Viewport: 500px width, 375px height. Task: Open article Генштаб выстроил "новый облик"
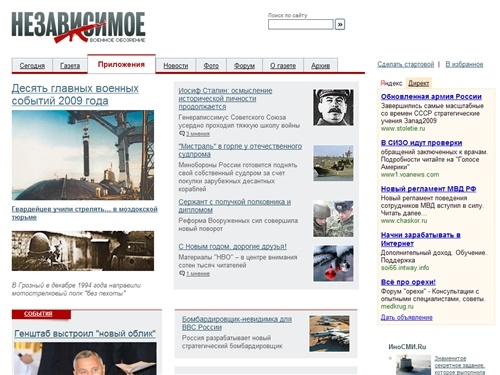tap(85, 333)
